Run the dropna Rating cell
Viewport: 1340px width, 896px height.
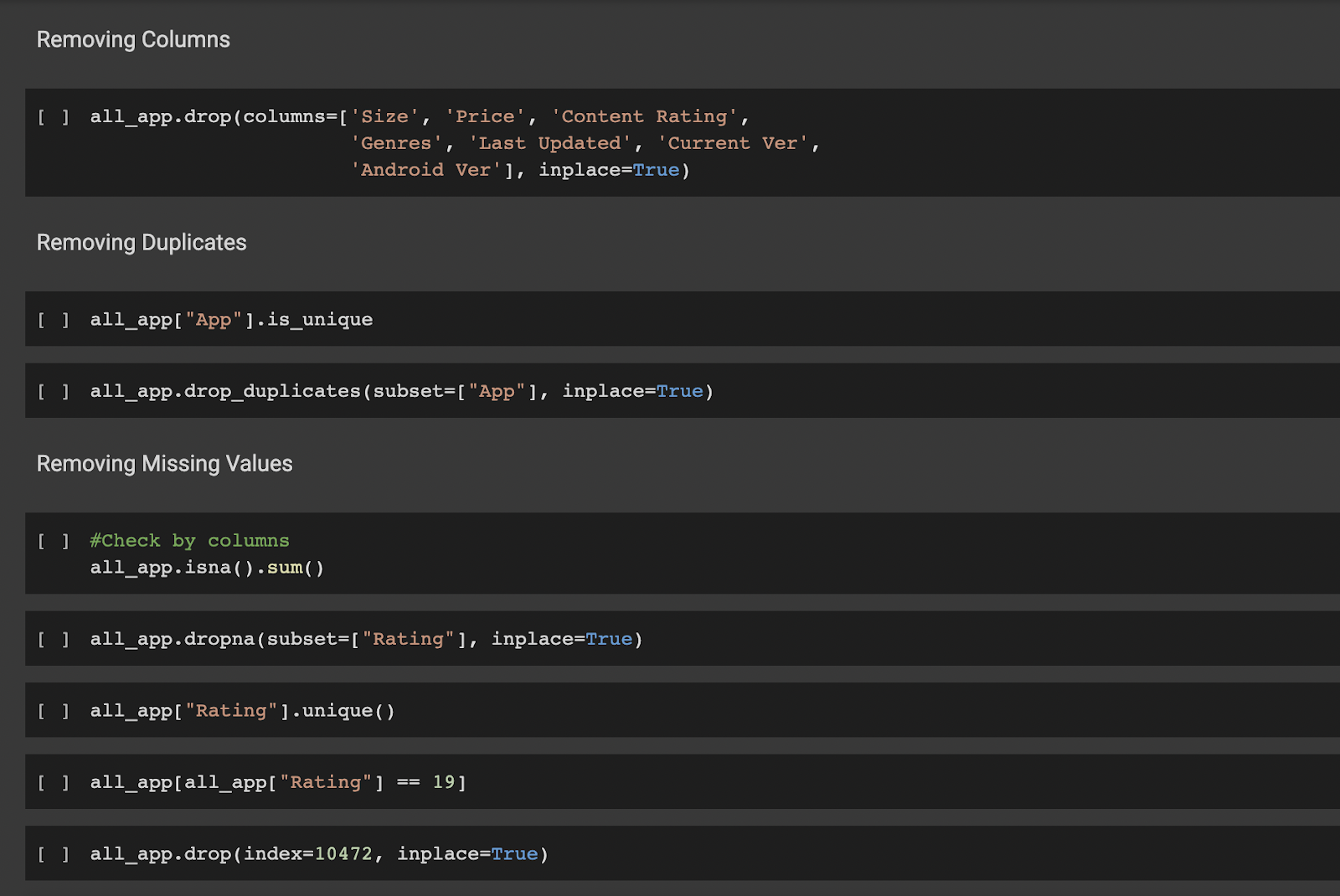tap(53, 640)
